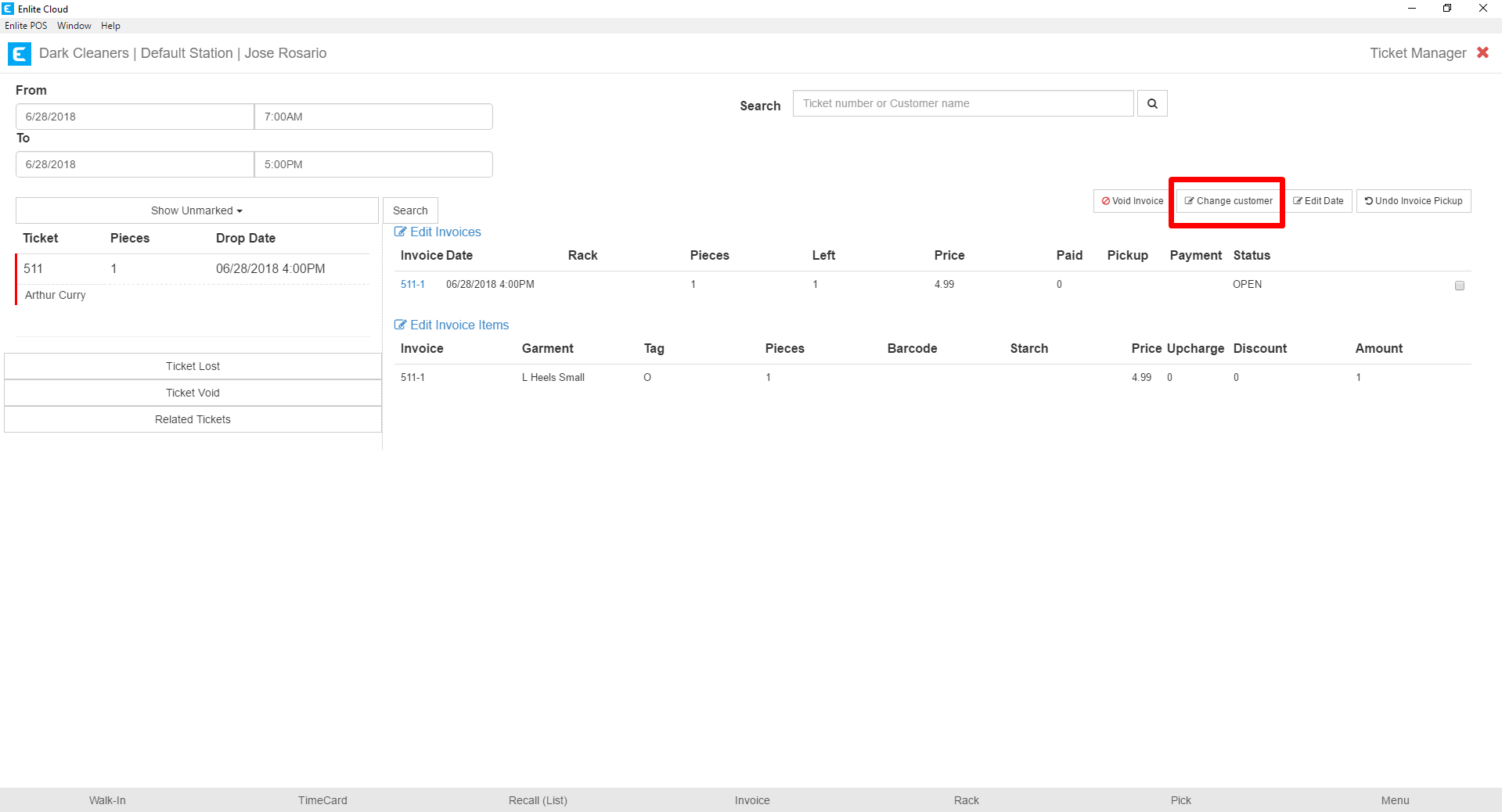
Task: Click the Edit Date button
Action: coord(1318,201)
